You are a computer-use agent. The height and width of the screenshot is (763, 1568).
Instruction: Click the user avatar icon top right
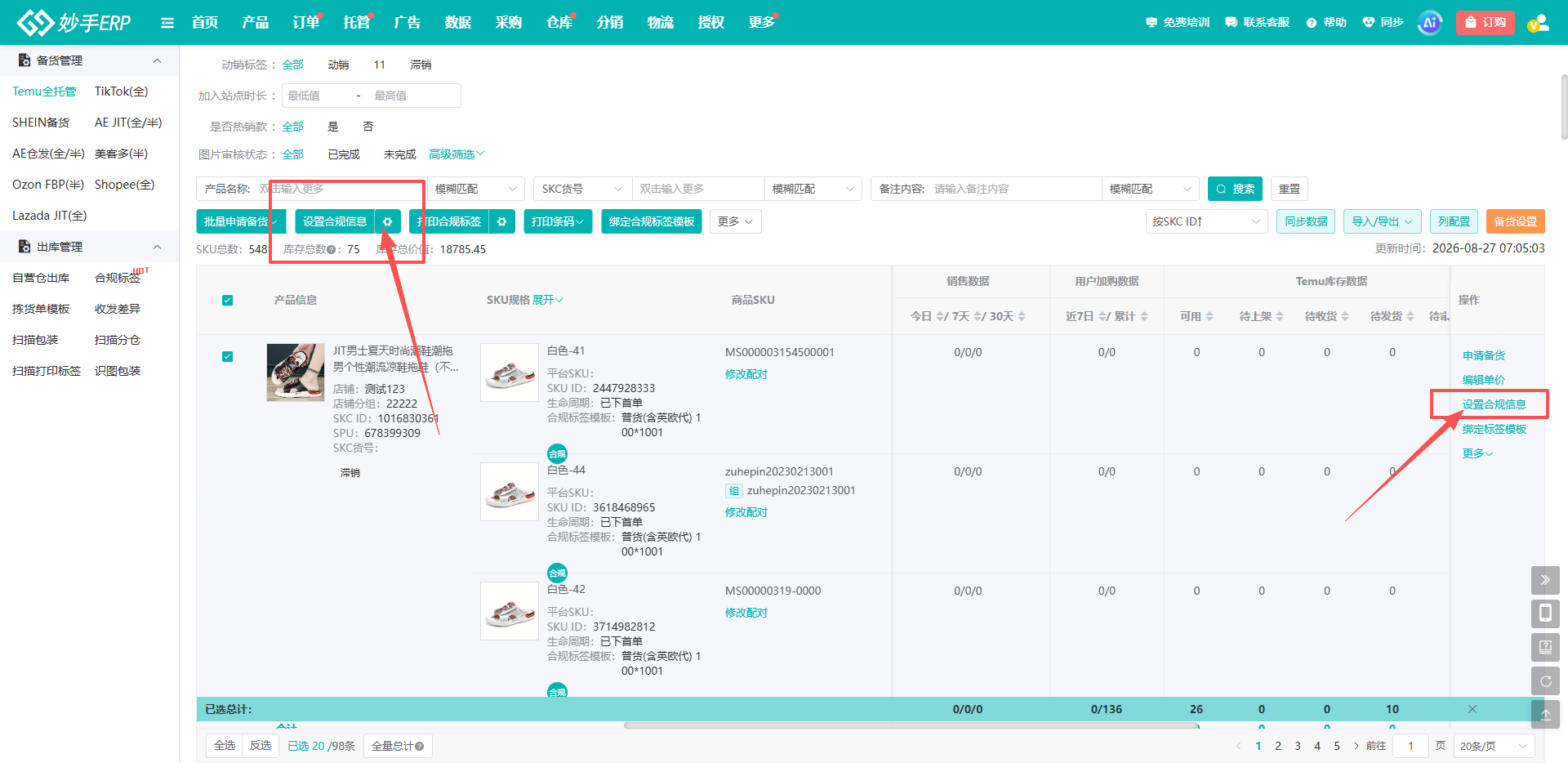point(1539,23)
